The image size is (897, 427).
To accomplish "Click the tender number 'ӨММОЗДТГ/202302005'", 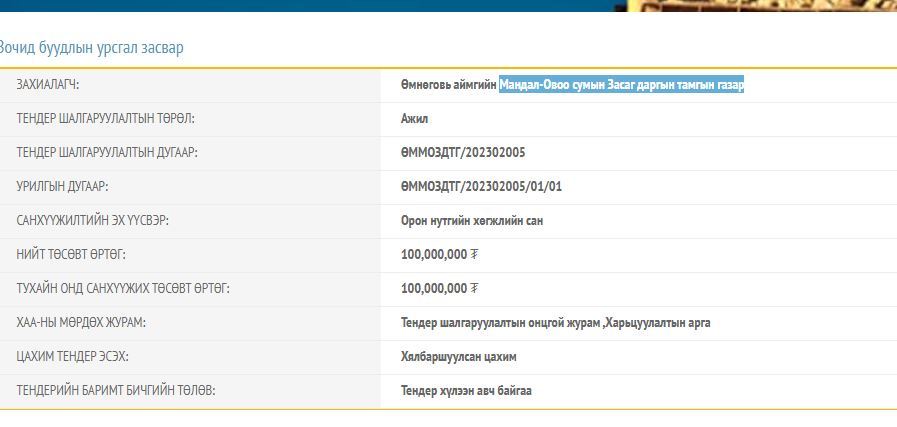I will click(x=463, y=153).
